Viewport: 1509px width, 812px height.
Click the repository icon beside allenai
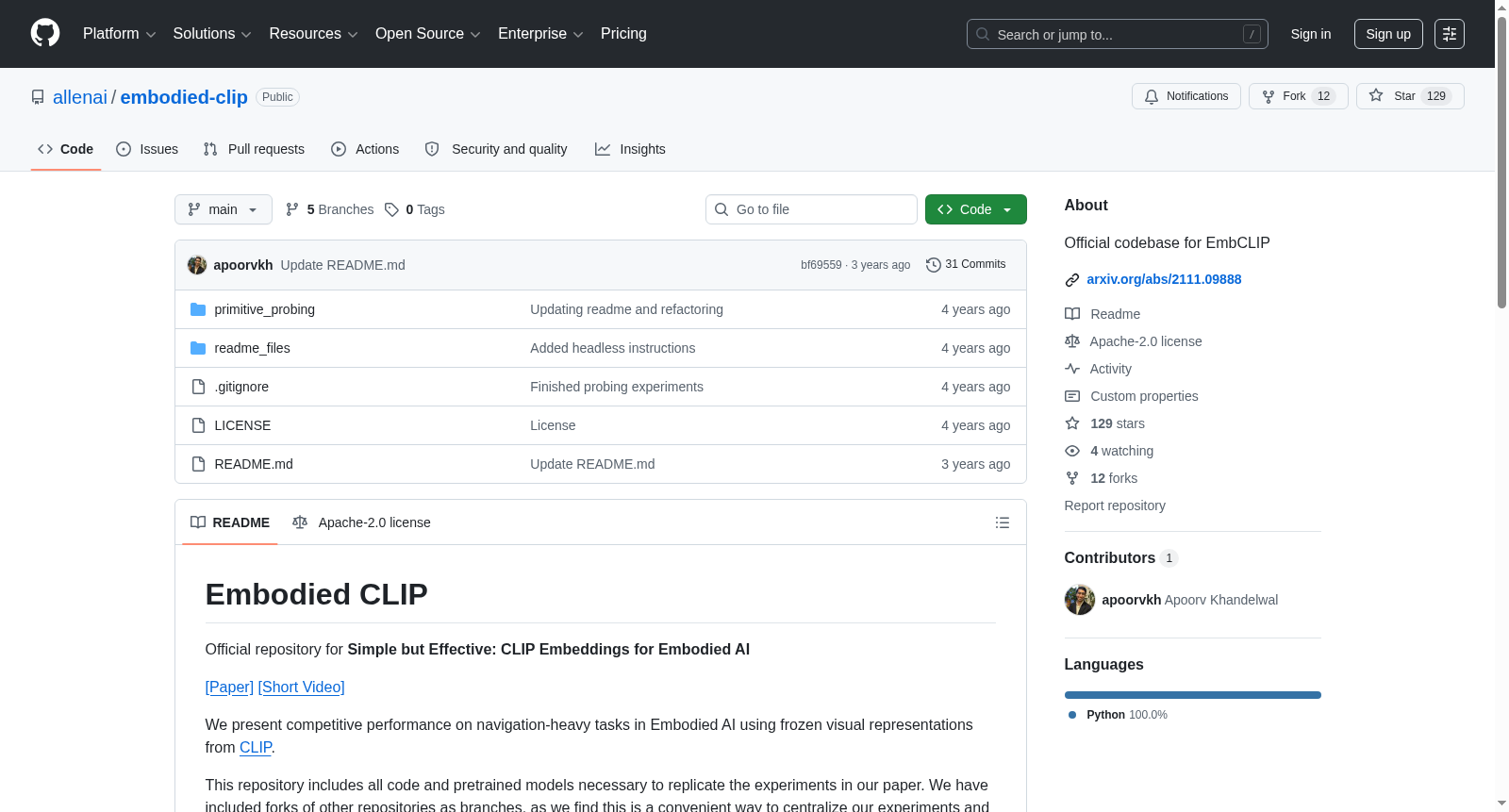[x=38, y=97]
